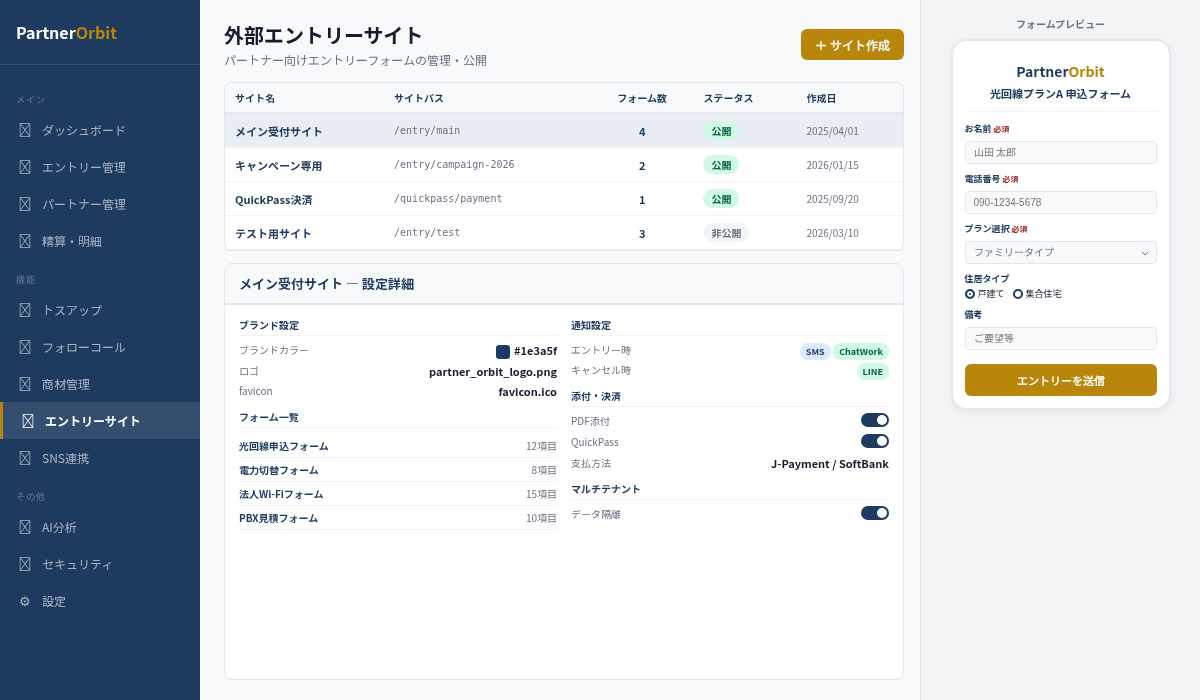Screen dimensions: 1200x700
Task: Click the 精算・明細 sidebar icon
Action: click(25, 241)
